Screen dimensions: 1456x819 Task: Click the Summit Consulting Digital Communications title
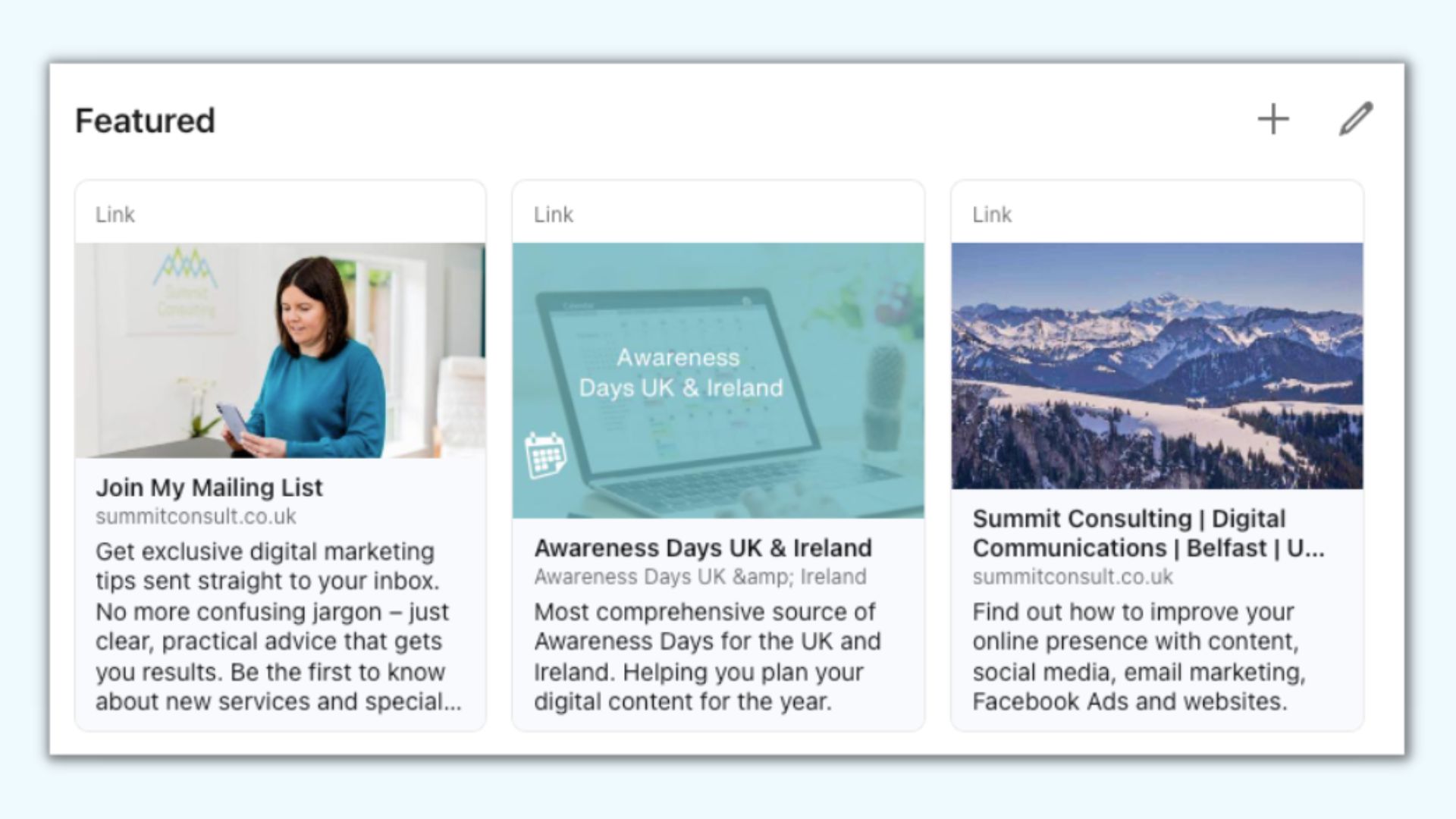coord(1148,533)
